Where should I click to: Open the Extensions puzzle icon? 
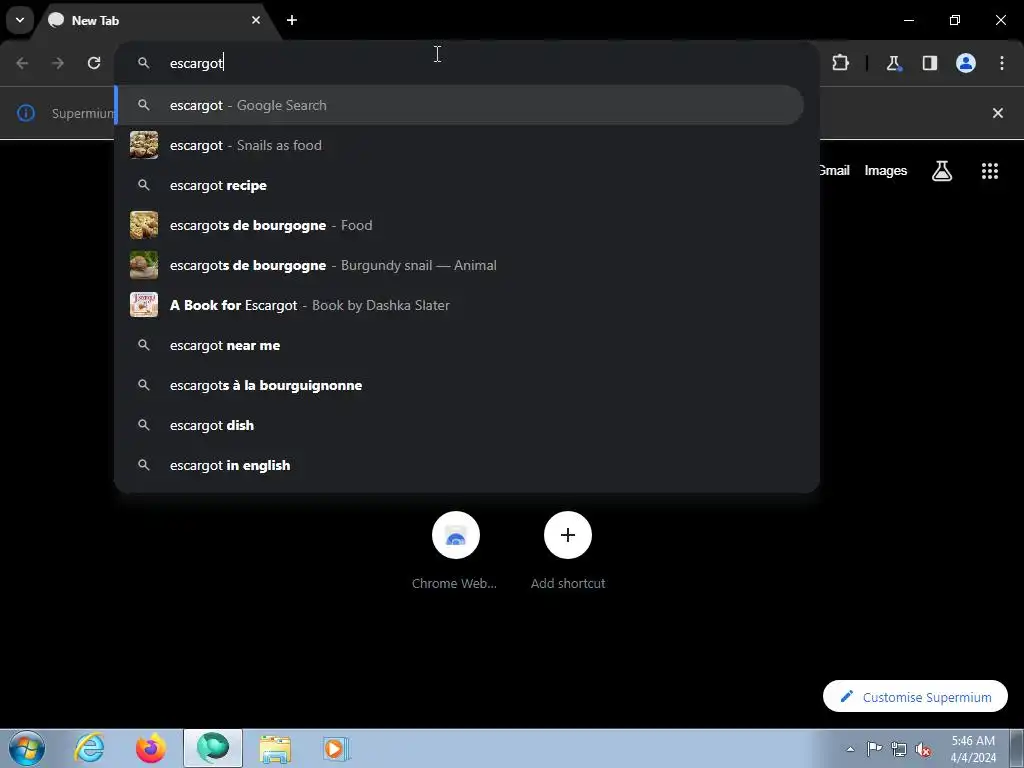point(840,63)
